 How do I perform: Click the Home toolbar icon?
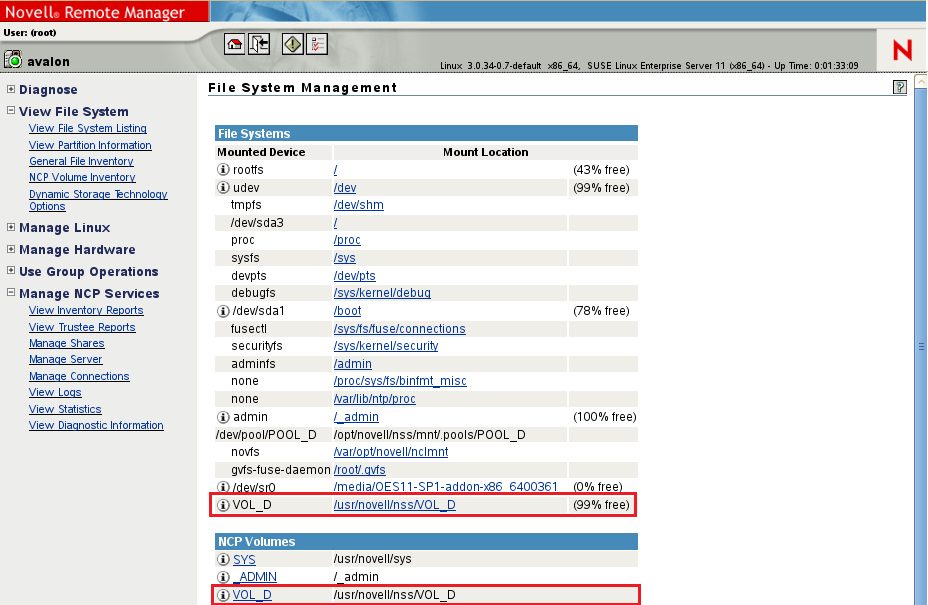[x=234, y=44]
